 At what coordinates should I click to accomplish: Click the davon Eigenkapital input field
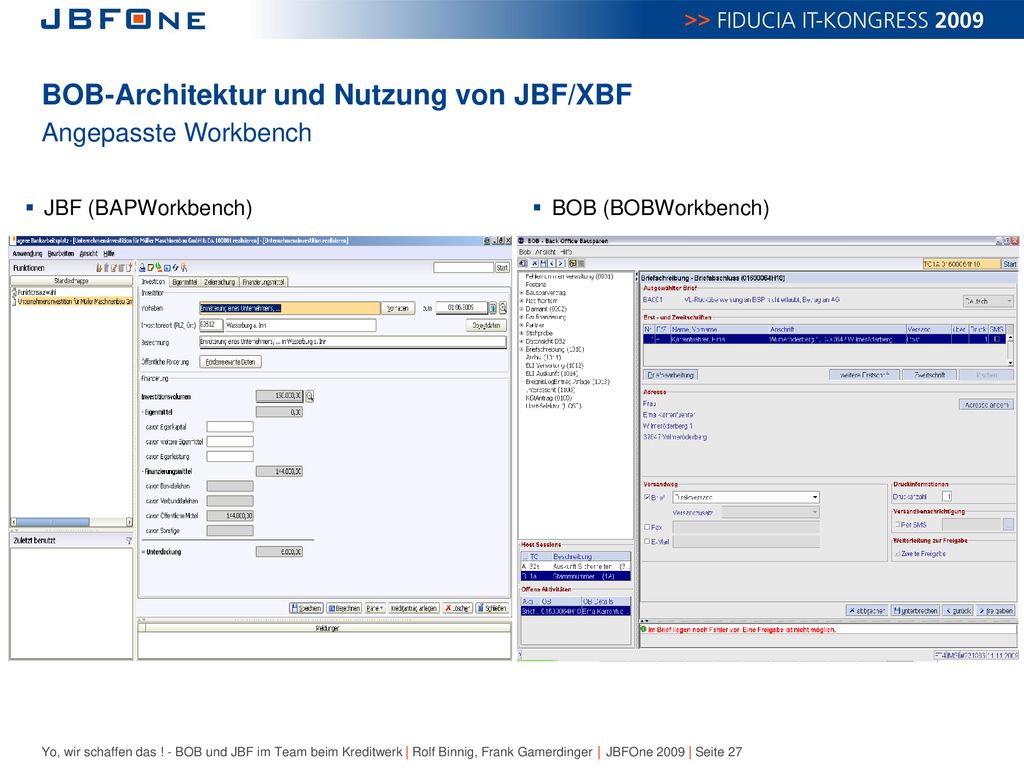[230, 426]
